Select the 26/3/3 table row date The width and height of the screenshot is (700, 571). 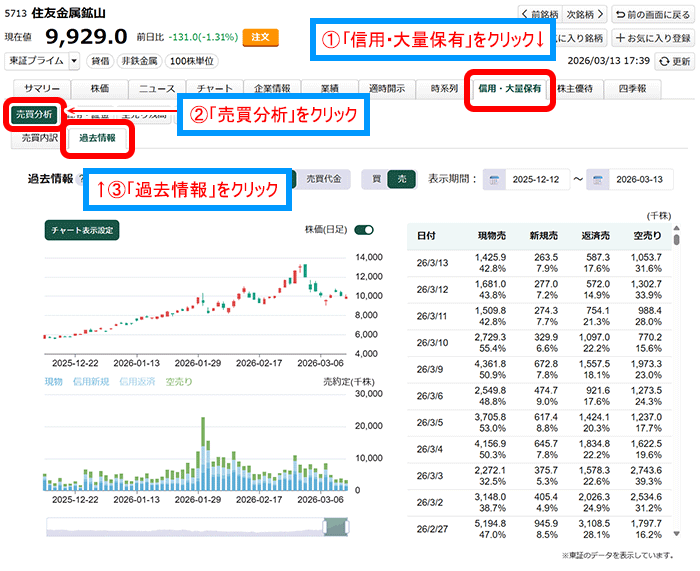[x=430, y=476]
